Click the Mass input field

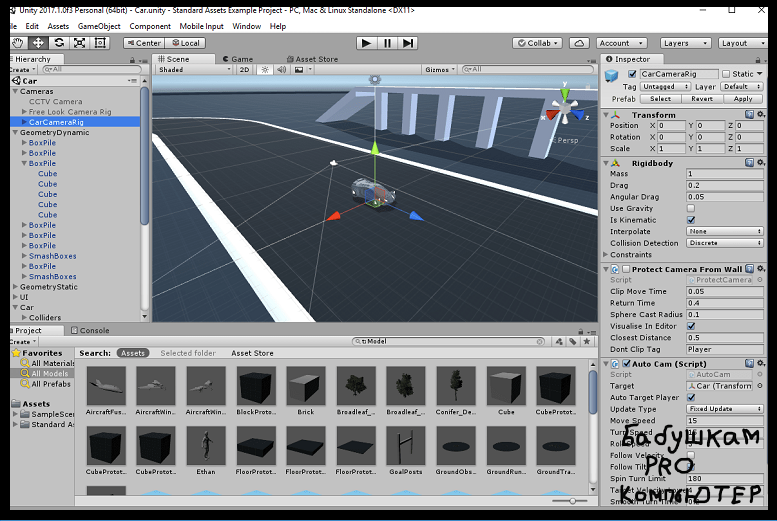point(724,174)
